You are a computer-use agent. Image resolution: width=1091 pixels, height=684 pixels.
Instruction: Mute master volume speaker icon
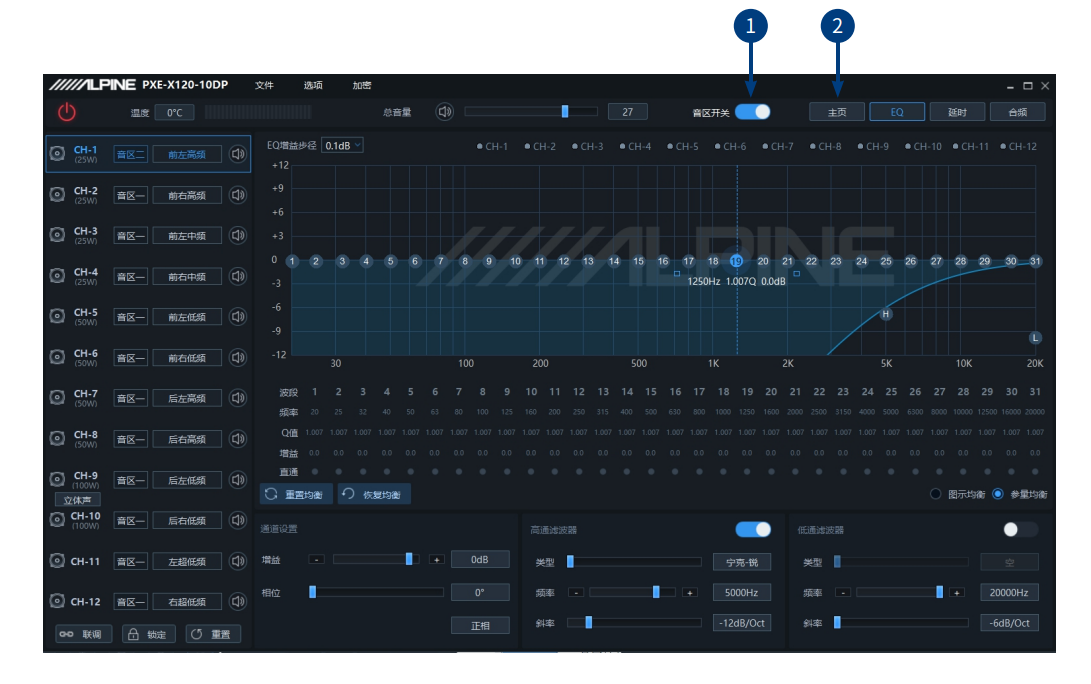445,111
